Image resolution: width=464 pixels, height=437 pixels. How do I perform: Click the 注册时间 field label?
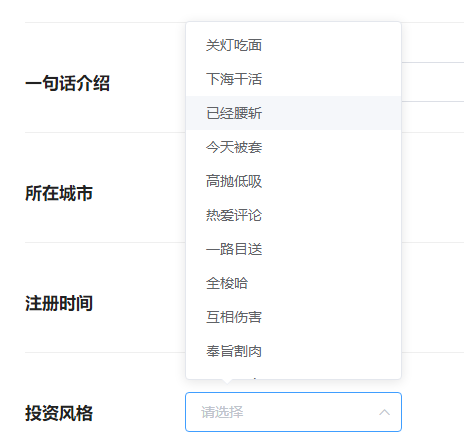pyautogui.click(x=59, y=303)
